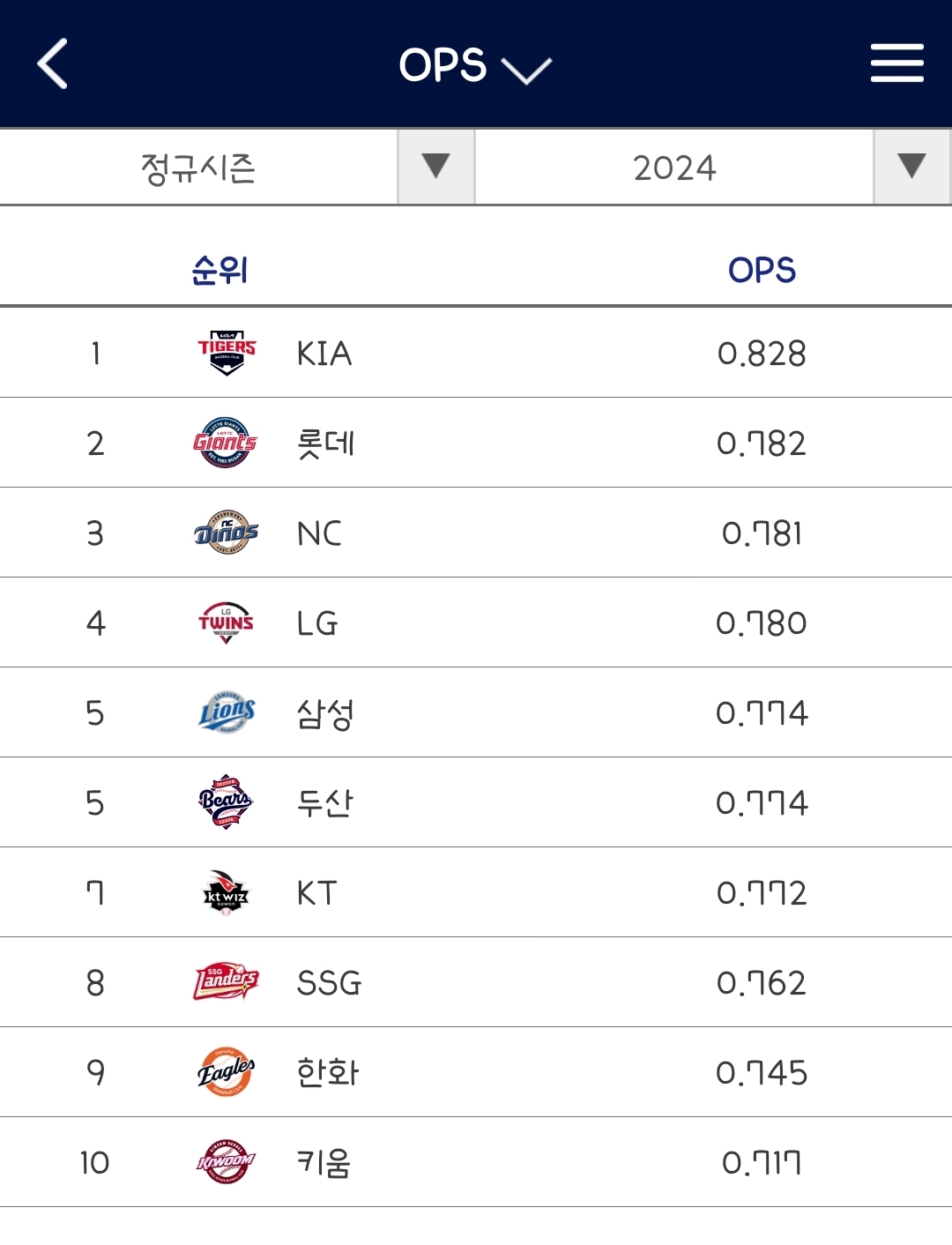
Task: Open the 2024 year dropdown
Action: click(911, 167)
